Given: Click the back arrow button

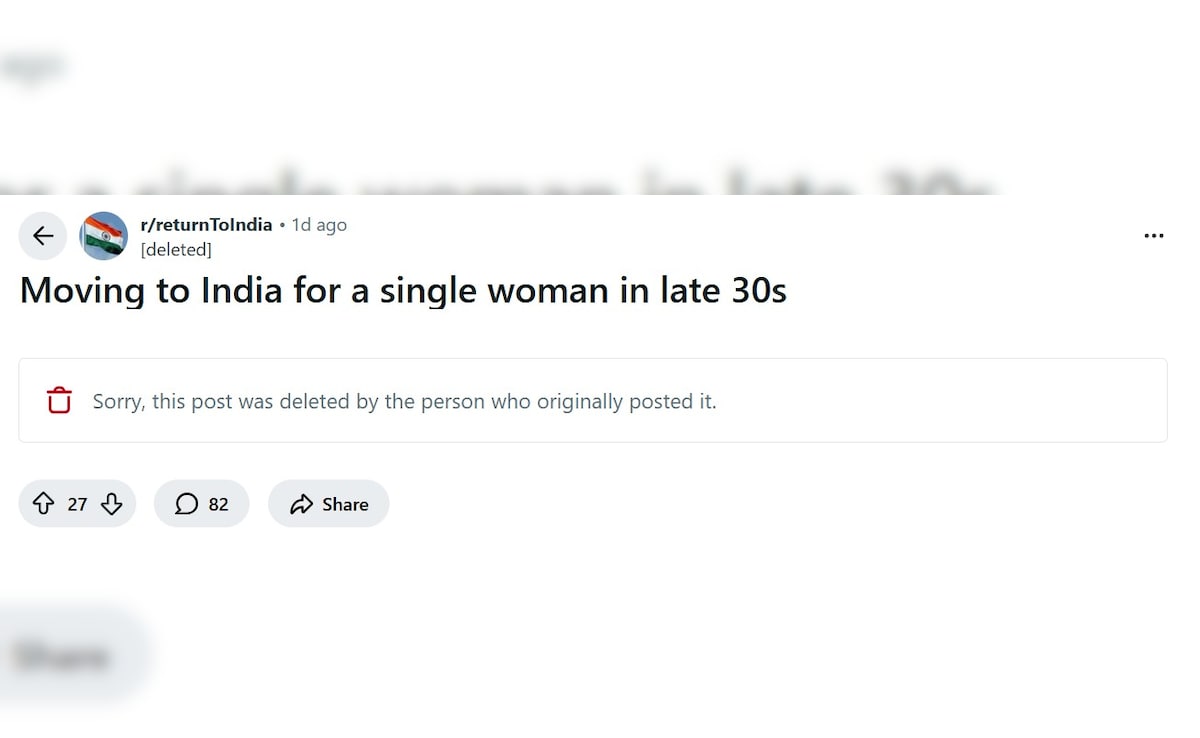Looking at the screenshot, I should coord(43,236).
